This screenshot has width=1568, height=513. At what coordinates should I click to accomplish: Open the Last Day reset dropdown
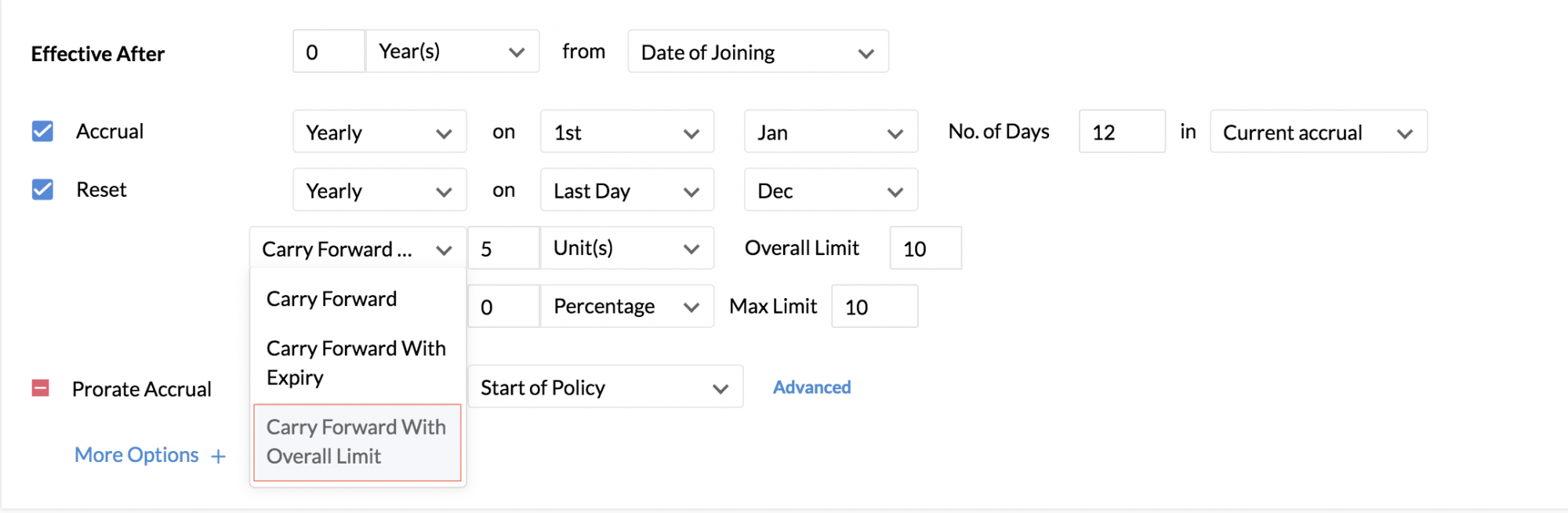(x=626, y=191)
